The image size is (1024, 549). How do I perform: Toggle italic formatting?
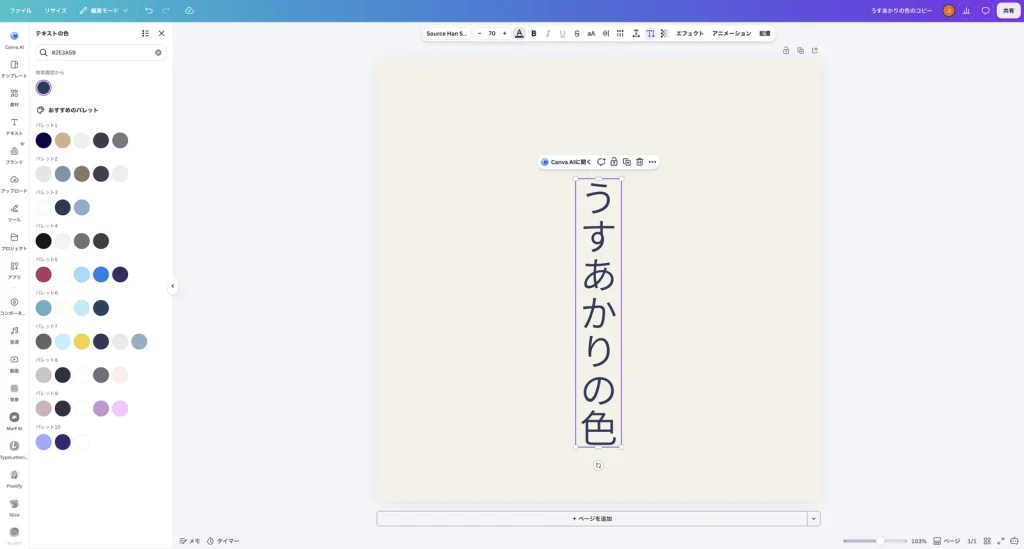pyautogui.click(x=548, y=33)
